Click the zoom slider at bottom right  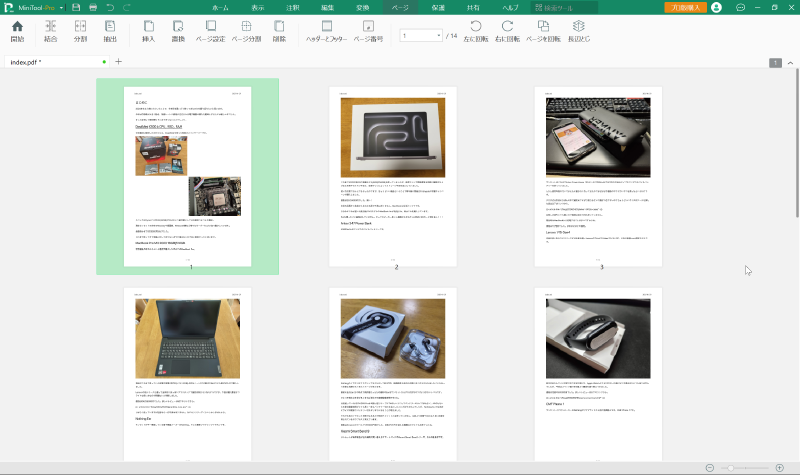(744, 468)
